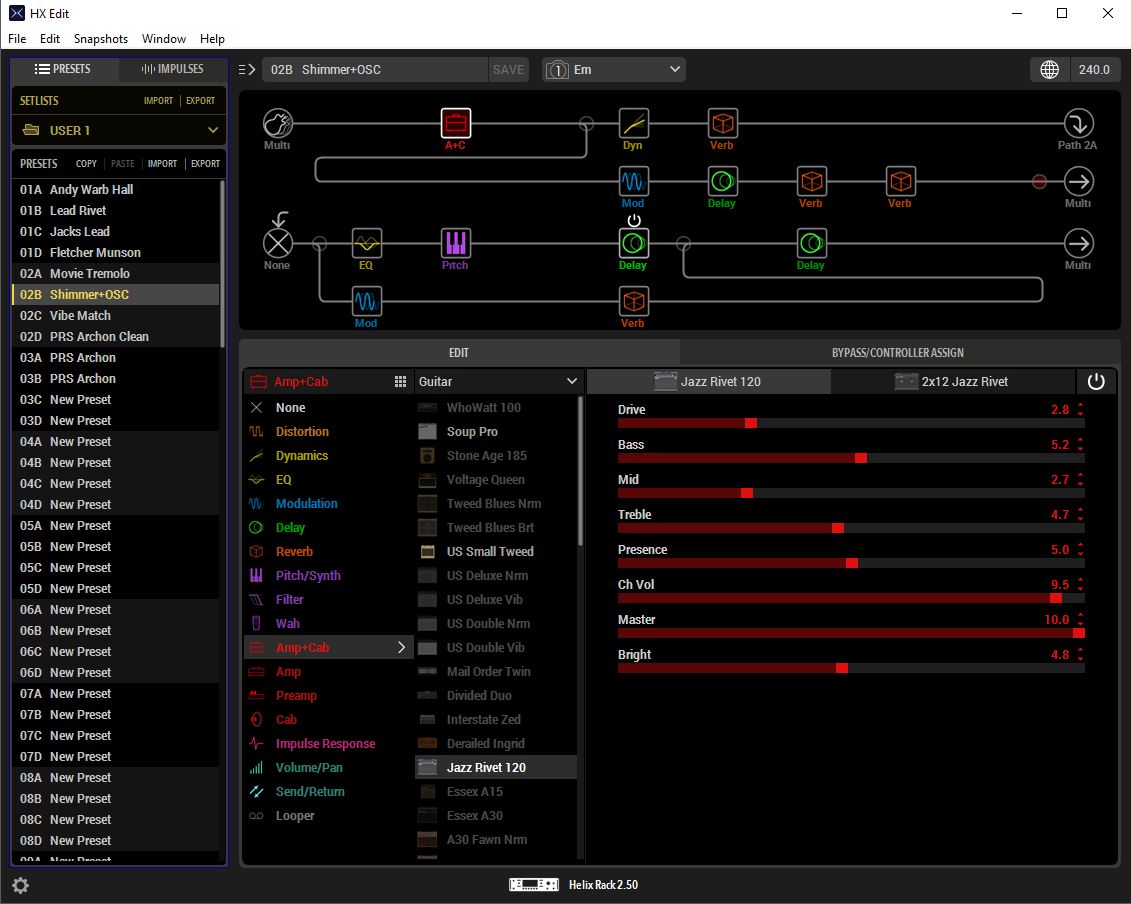
Task: Click the tempo value 240.0
Action: (x=1094, y=69)
